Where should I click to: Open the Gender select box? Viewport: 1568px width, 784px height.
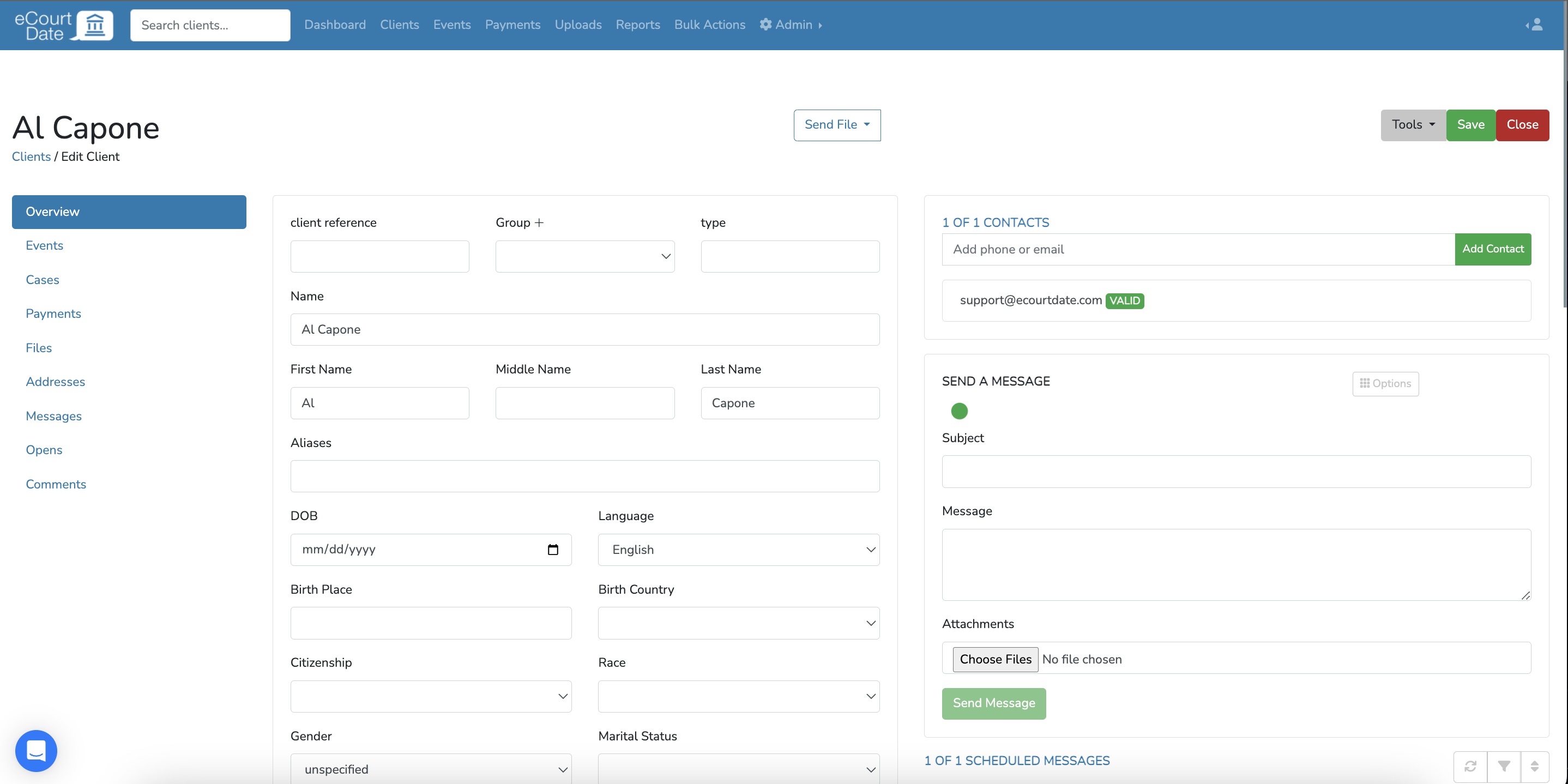(x=430, y=769)
